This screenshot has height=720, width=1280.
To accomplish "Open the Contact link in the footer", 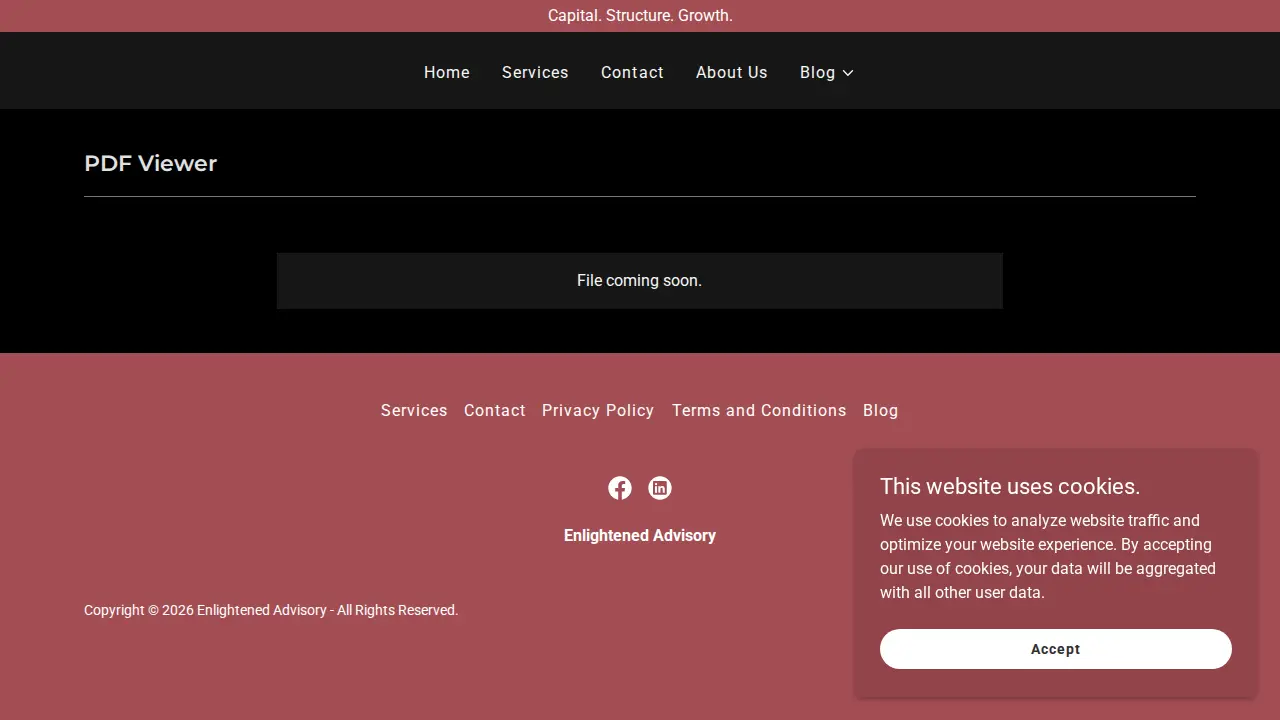I will point(495,411).
